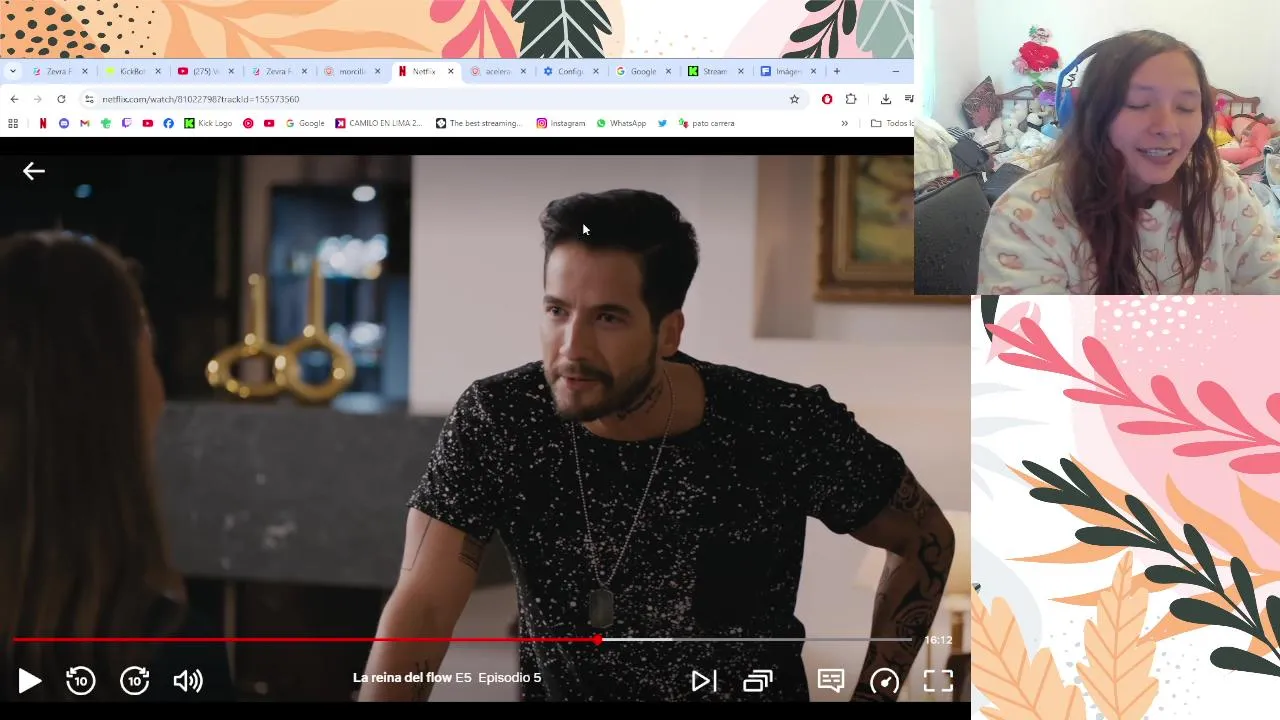Open the WhatsApp bookmark
The height and width of the screenshot is (720, 1280).
click(x=621, y=123)
